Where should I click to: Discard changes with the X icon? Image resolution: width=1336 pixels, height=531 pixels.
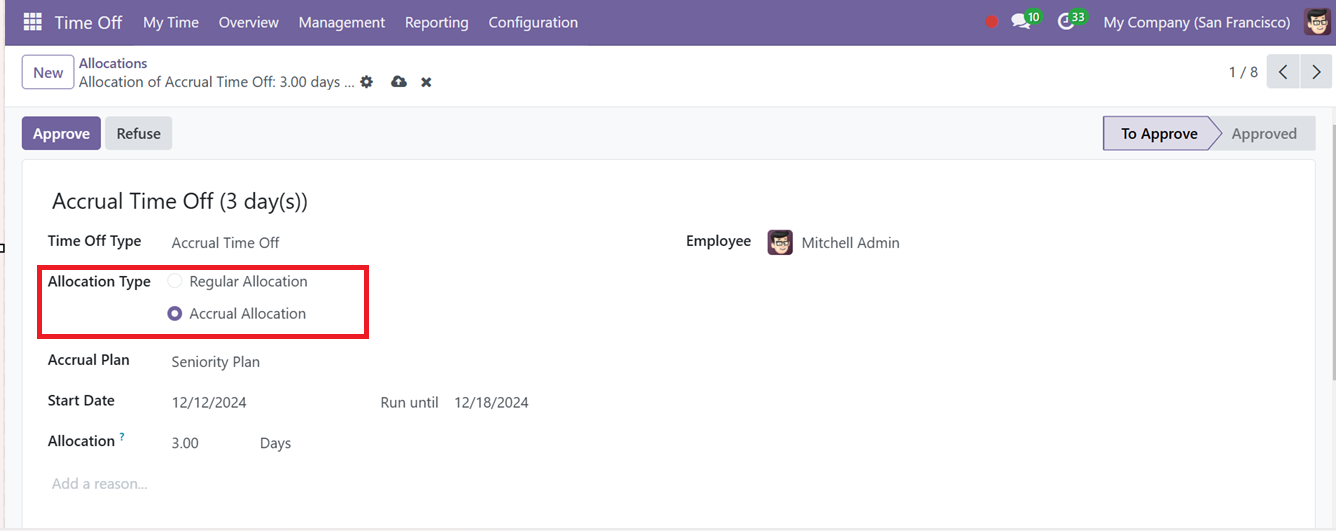click(426, 82)
